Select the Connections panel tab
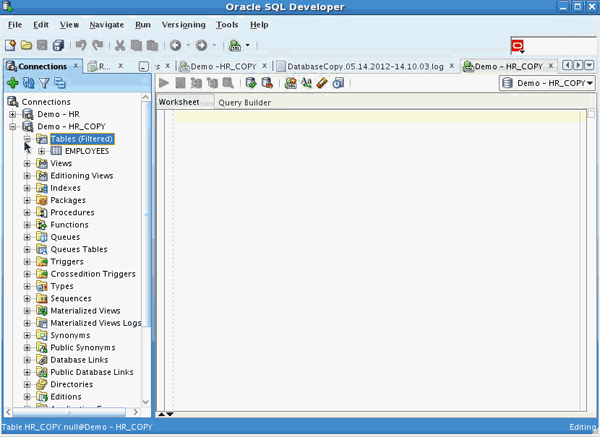The image size is (600, 437). point(42,66)
